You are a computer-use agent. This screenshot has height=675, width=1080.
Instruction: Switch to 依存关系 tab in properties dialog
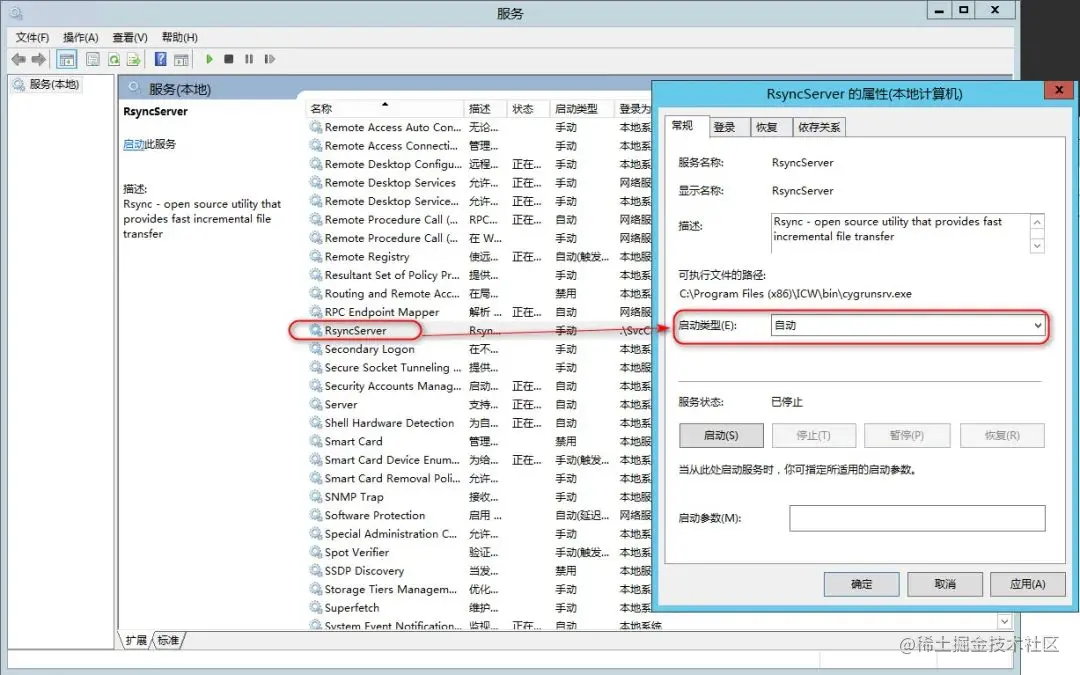[819, 127]
